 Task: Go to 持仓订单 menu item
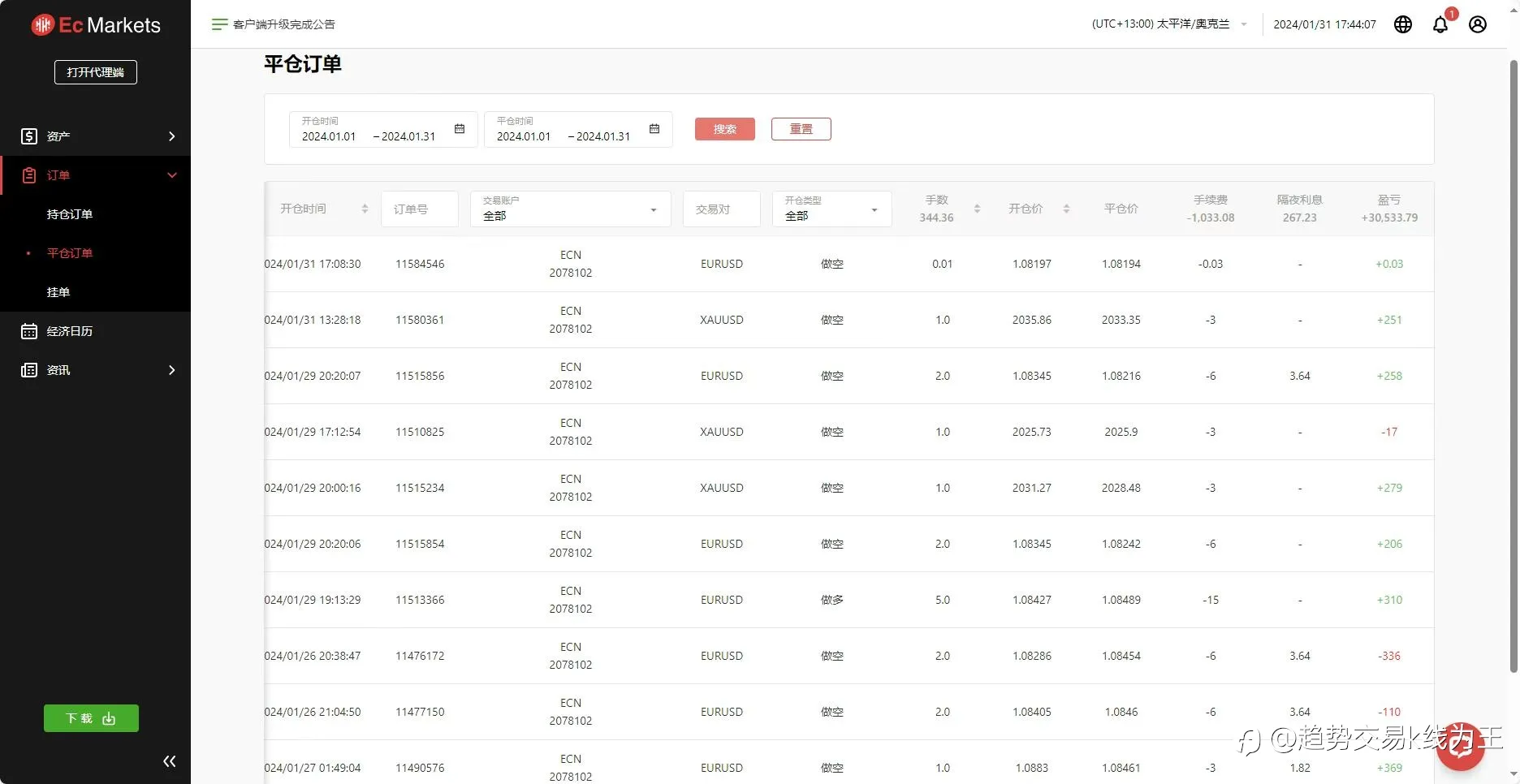coord(70,214)
